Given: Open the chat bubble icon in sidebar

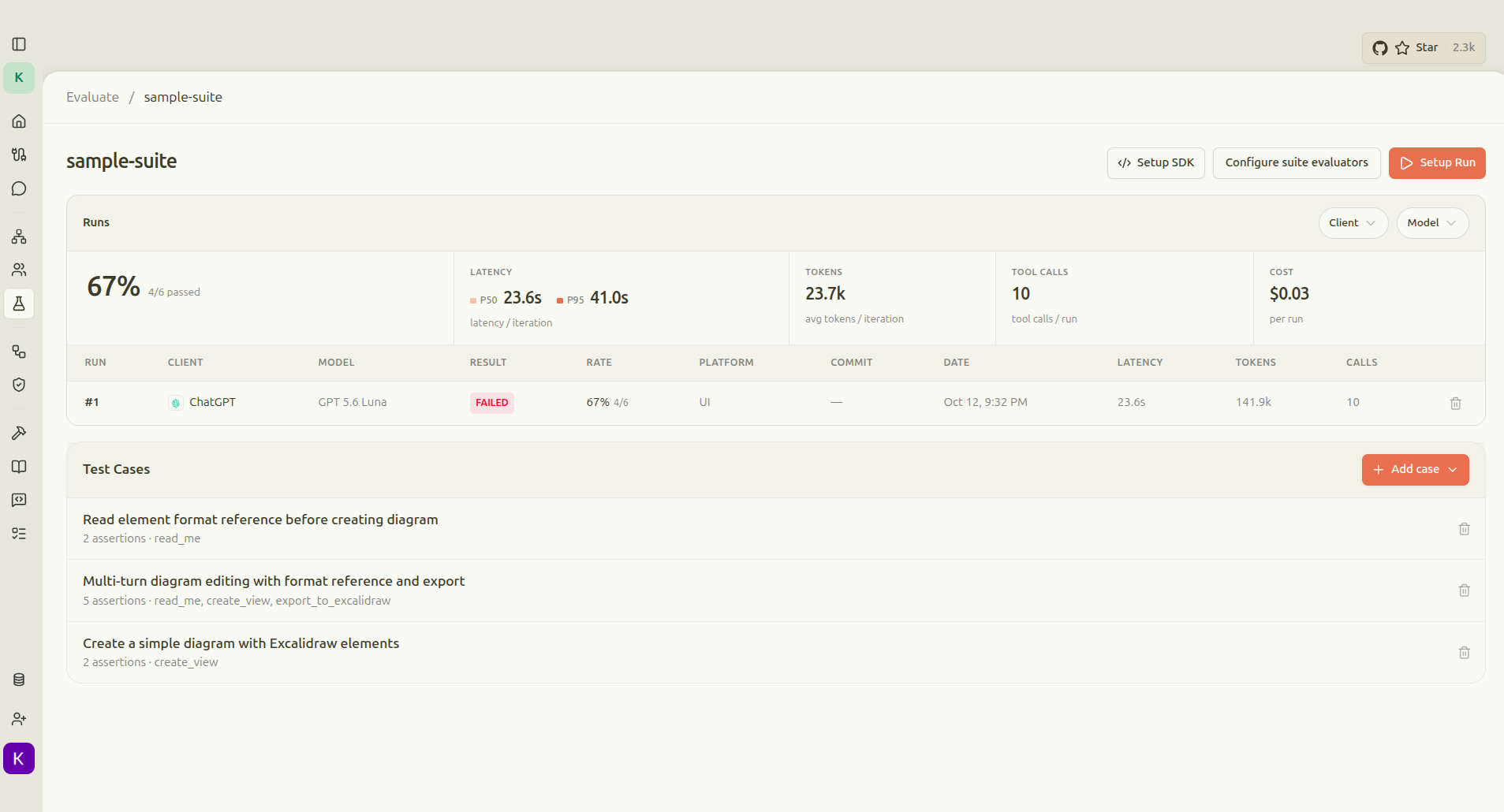Looking at the screenshot, I should click(x=19, y=188).
